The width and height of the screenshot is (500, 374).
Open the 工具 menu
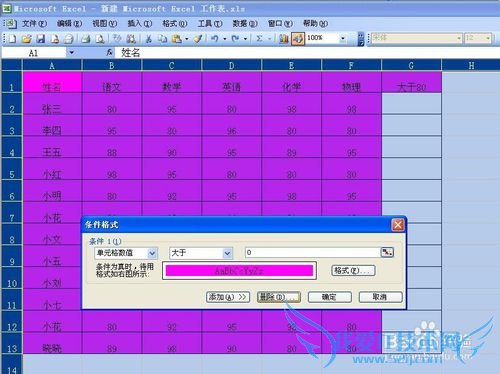pyautogui.click(x=210, y=23)
